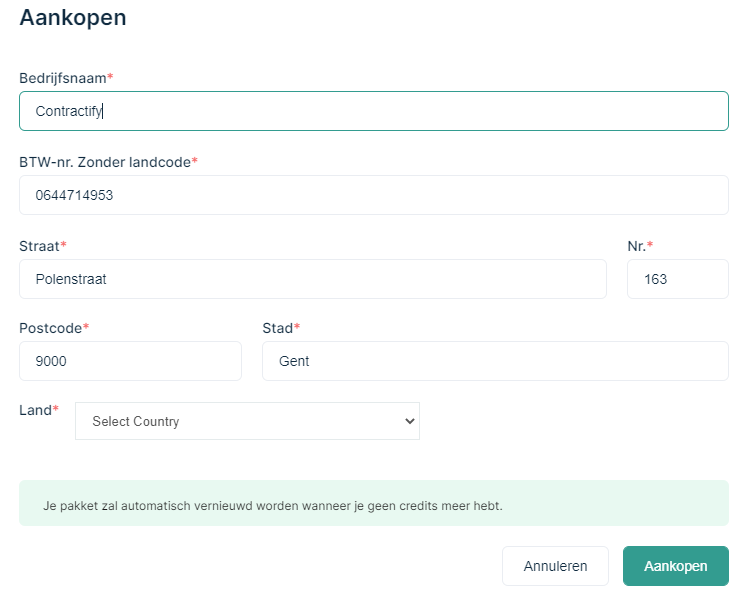Click the chevron arrow of the Land dropdown
Image resolution: width=747 pixels, height=599 pixels.
408,421
